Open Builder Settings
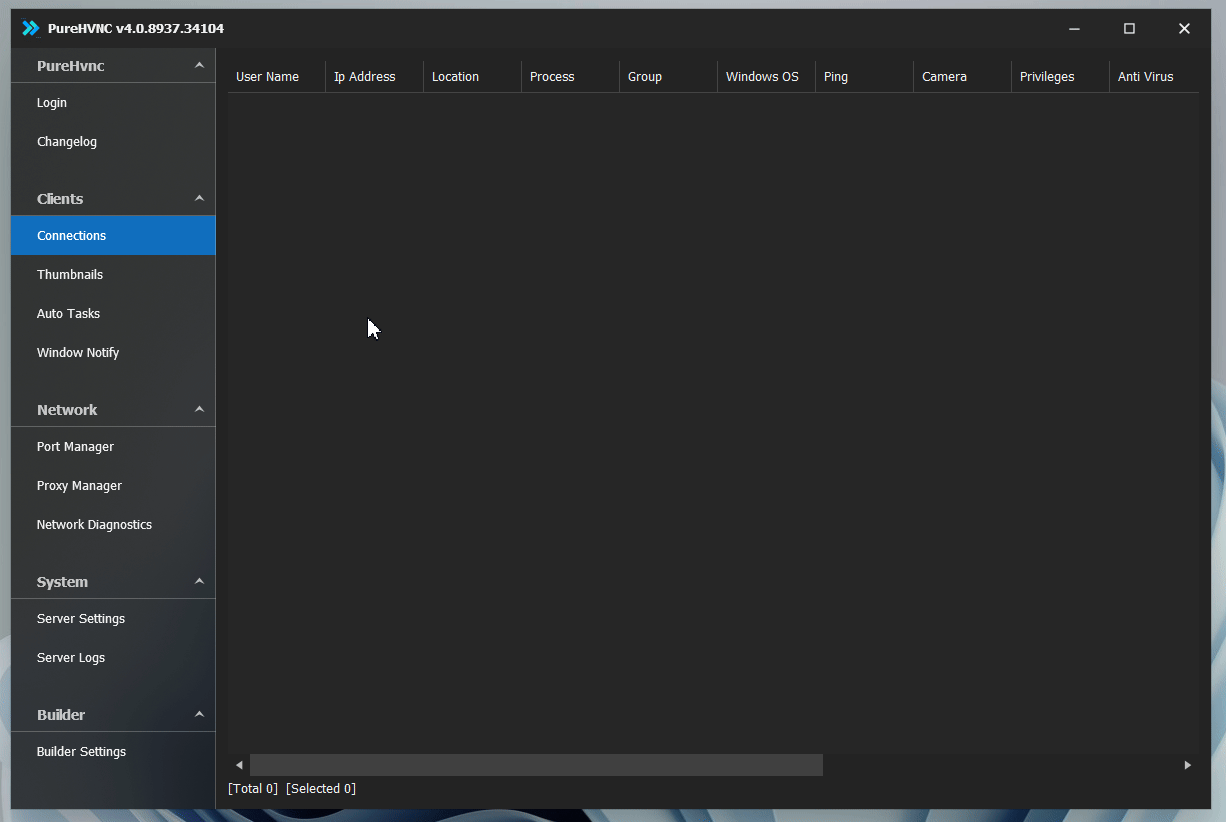This screenshot has height=822, width=1226. coord(113,752)
